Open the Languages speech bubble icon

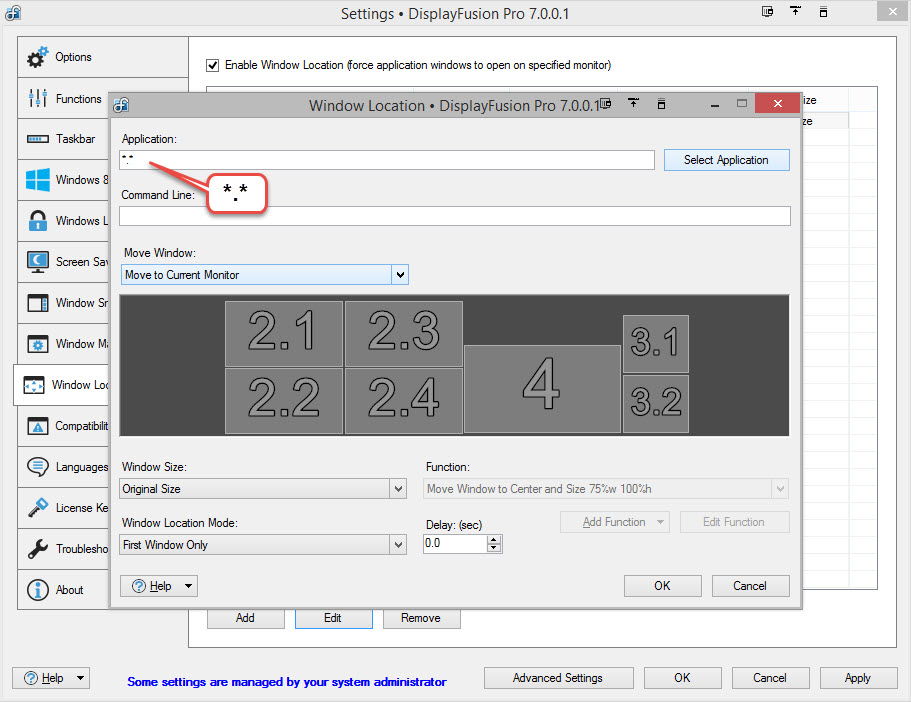tap(38, 467)
